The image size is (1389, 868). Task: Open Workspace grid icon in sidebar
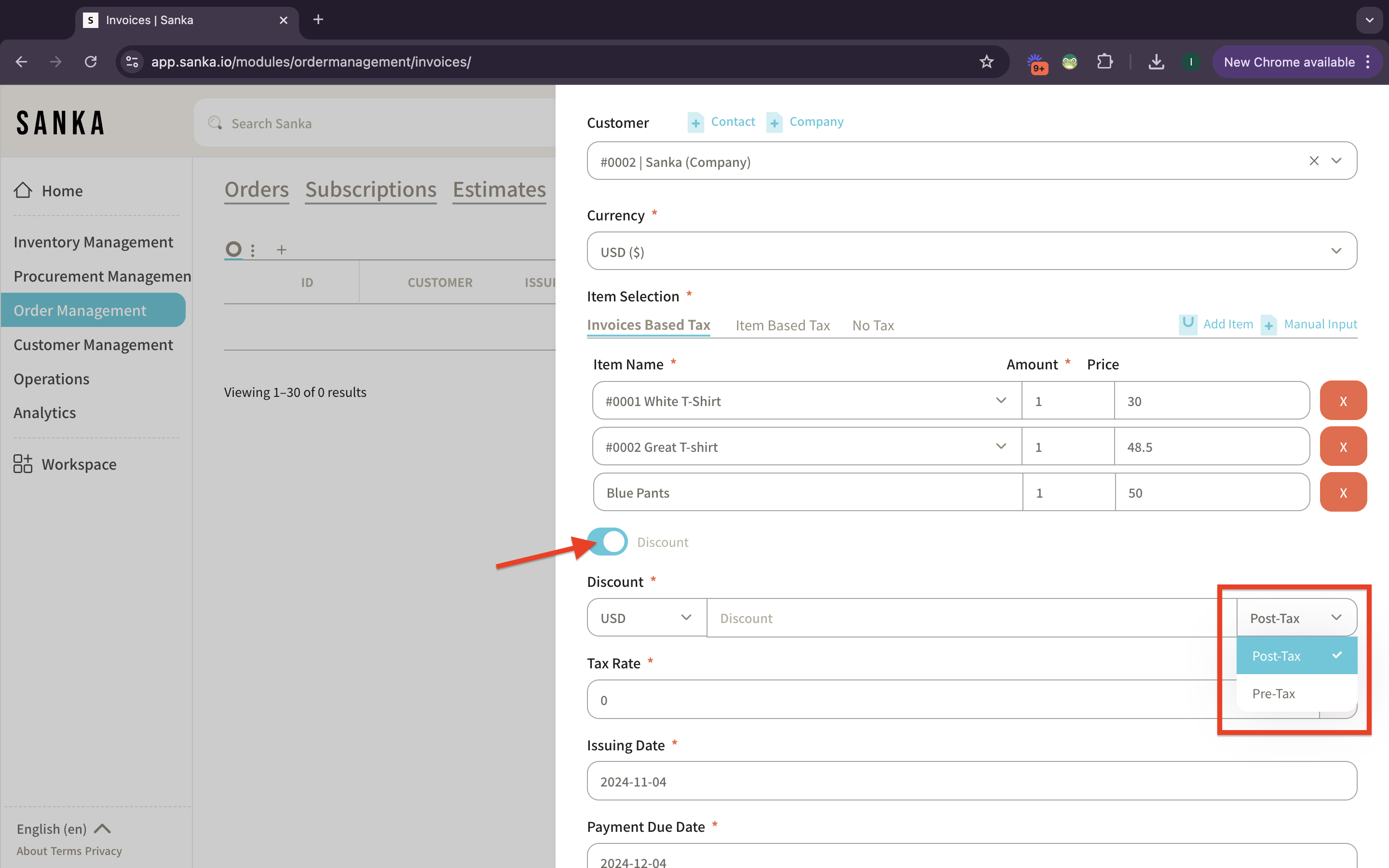click(23, 463)
